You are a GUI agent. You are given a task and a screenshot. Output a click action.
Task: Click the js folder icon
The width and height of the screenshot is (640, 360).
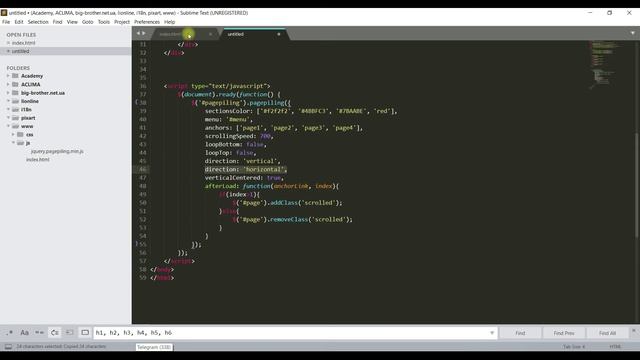click(x=20, y=143)
